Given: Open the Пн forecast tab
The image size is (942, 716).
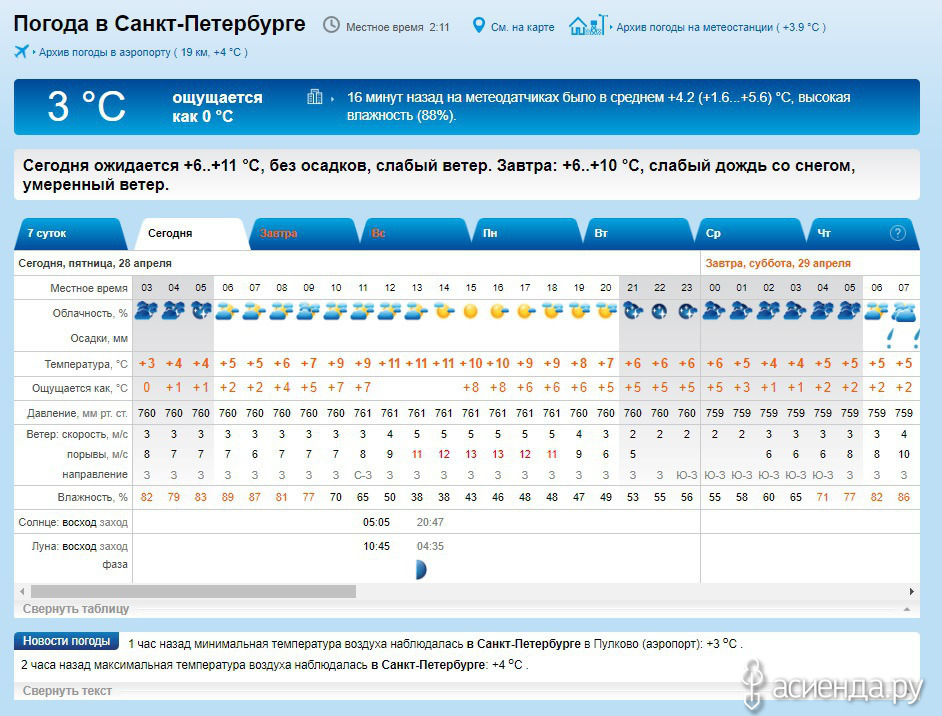Looking at the screenshot, I should point(526,233).
